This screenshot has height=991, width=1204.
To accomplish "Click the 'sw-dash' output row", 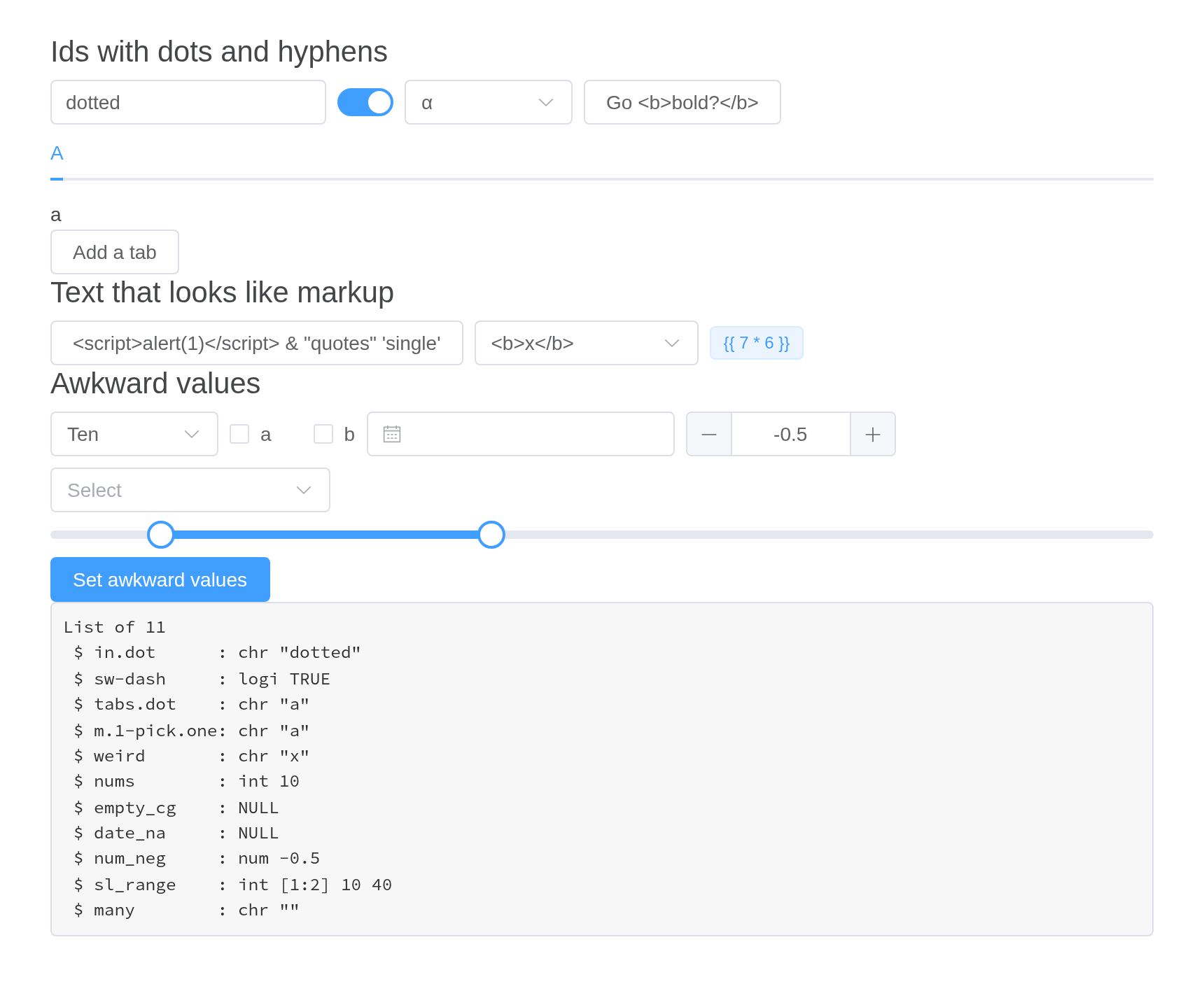I will click(x=202, y=679).
